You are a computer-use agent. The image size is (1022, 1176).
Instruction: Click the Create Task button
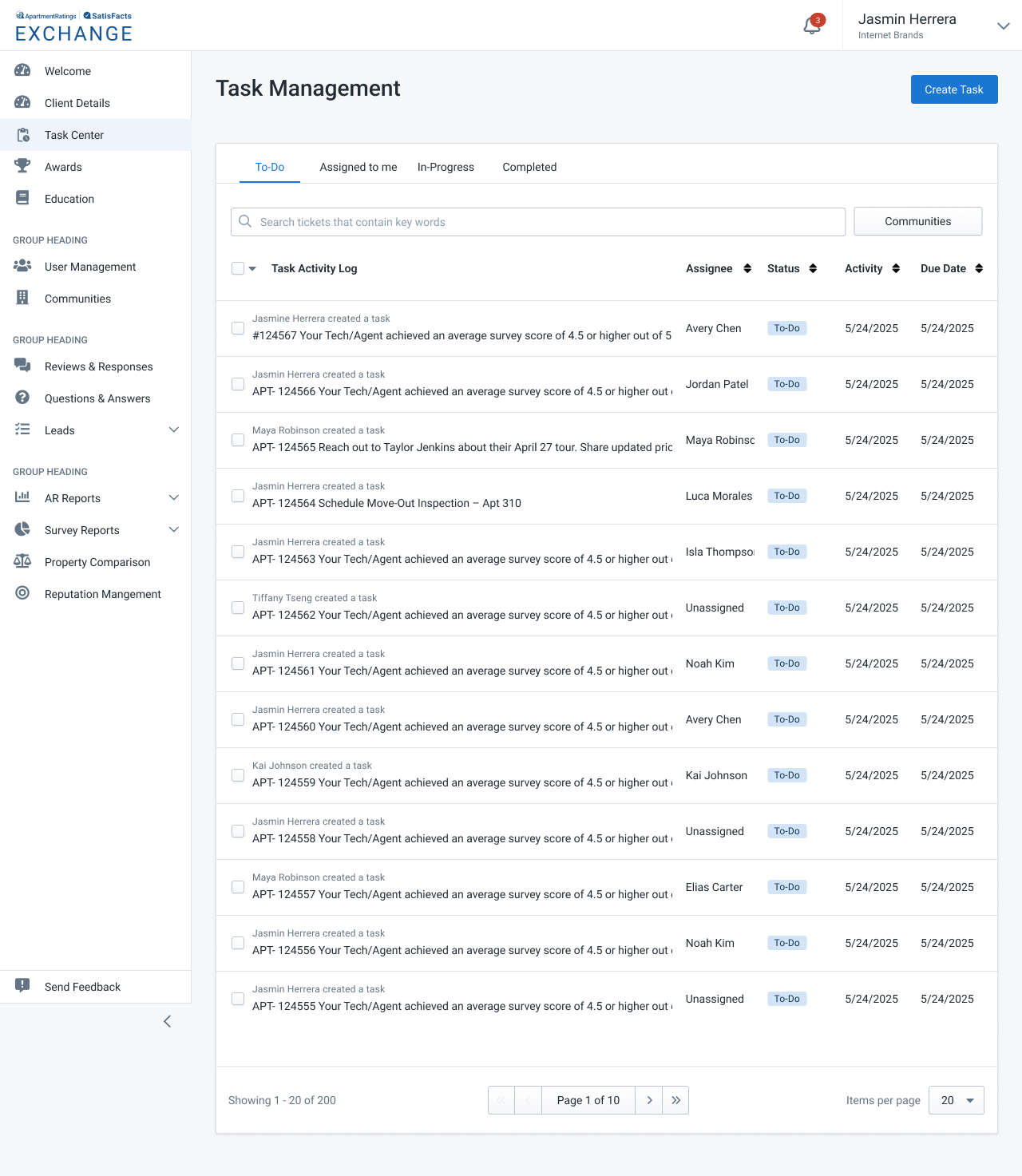[x=953, y=89]
